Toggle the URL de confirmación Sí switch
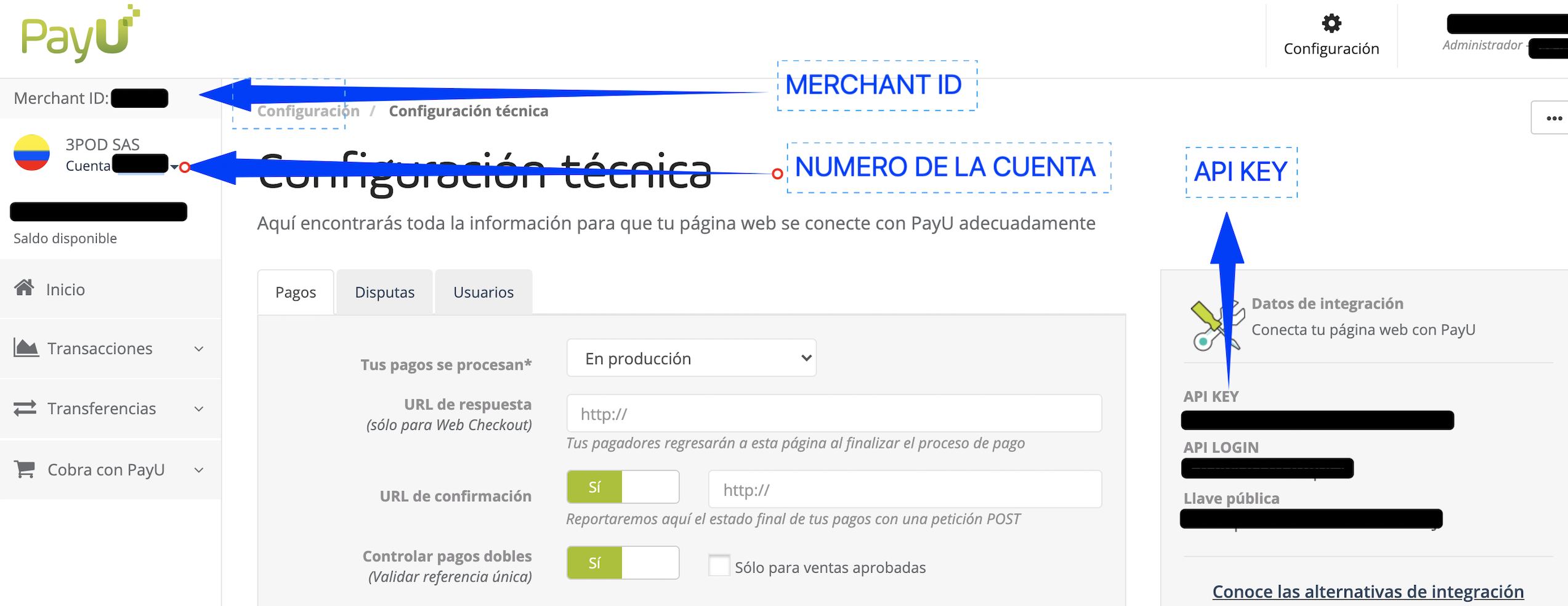 pos(623,487)
